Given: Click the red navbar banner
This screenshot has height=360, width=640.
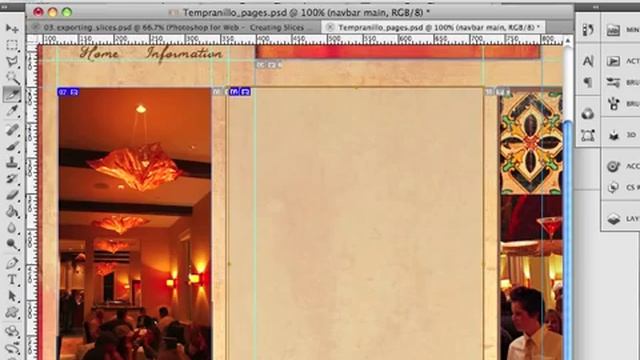Looking at the screenshot, I should (398, 52).
